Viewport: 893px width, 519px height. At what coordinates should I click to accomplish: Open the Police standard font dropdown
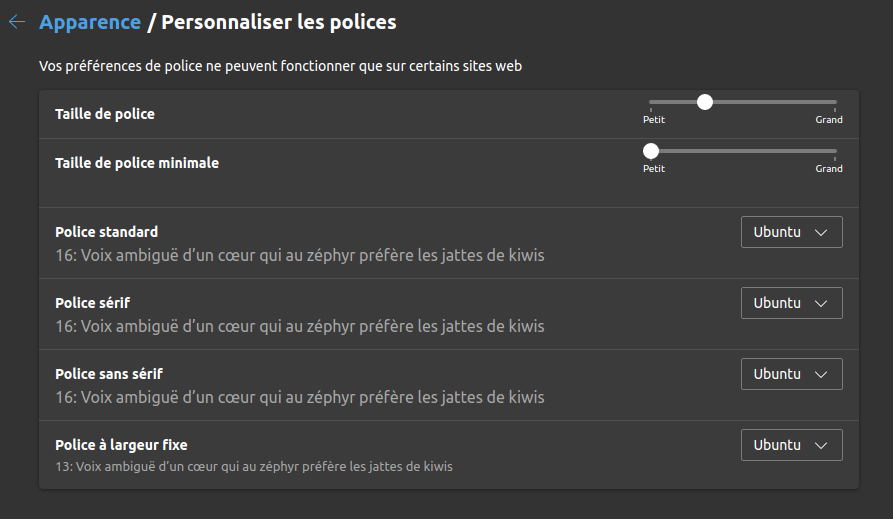[x=791, y=232]
